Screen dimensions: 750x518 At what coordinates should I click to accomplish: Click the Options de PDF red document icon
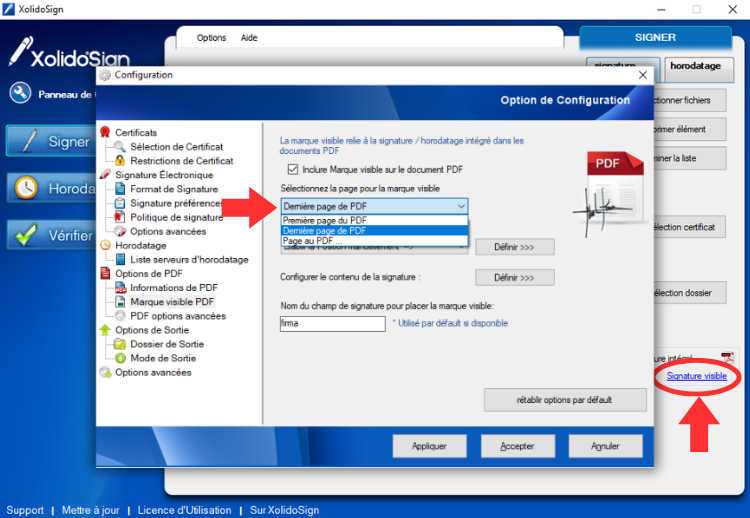click(x=105, y=273)
